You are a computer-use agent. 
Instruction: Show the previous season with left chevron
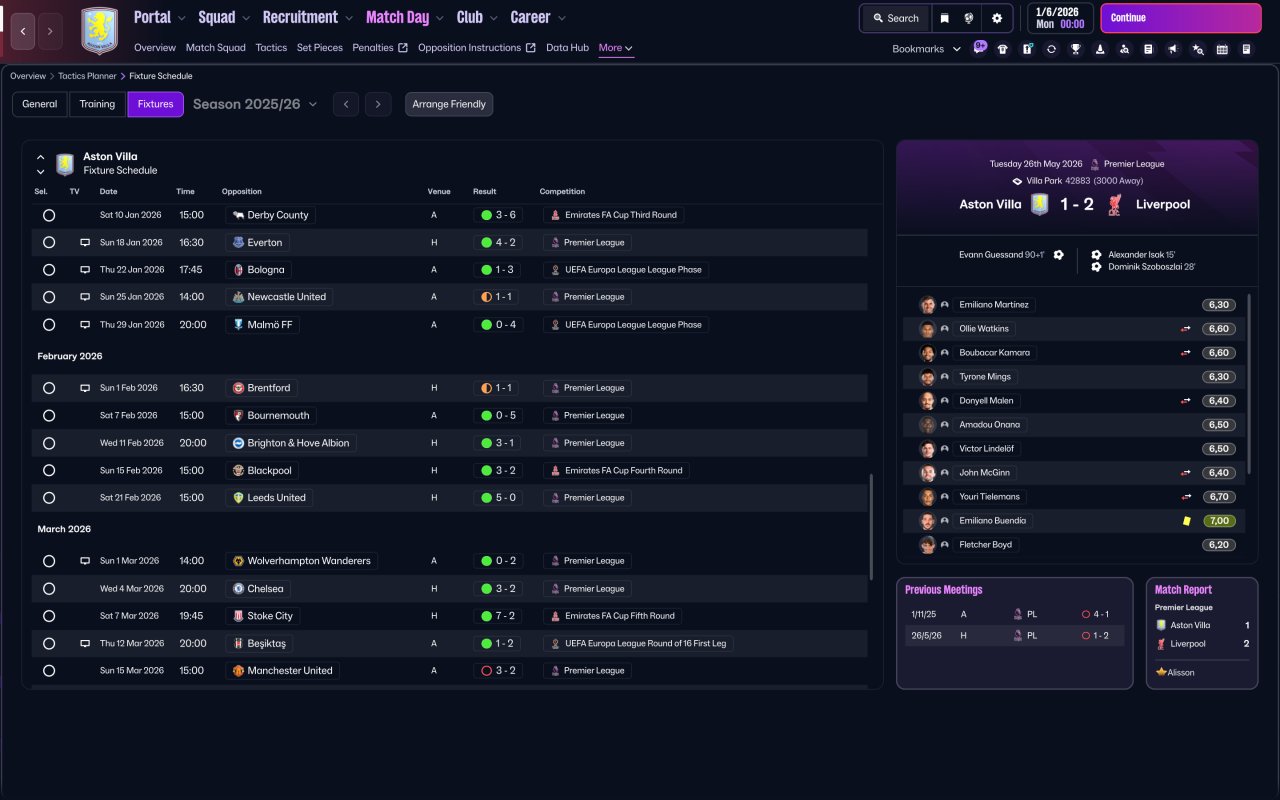click(346, 104)
